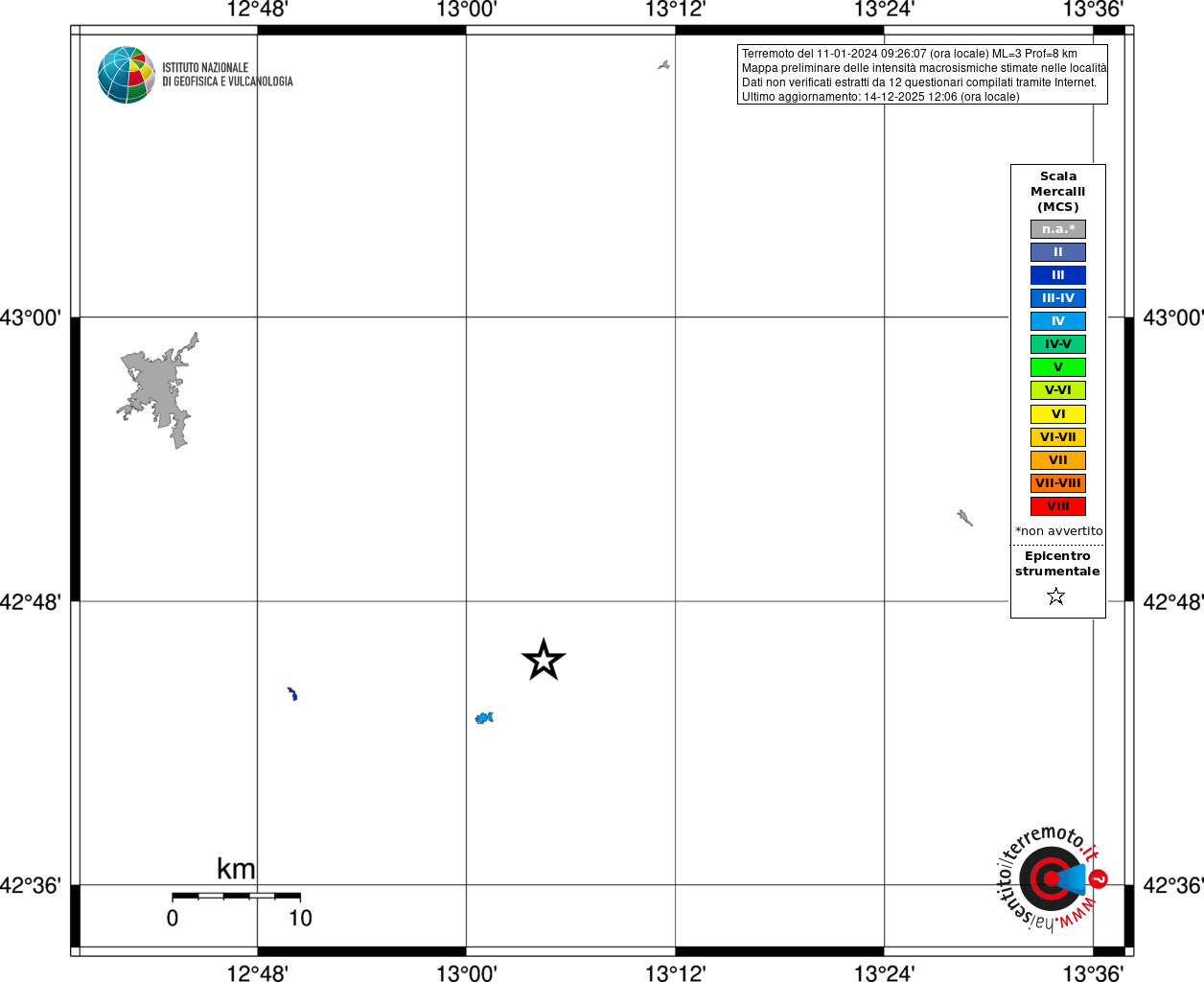This screenshot has height=982, width=1204.
Task: Click the left 43°00' latitude label
Action: [30, 317]
